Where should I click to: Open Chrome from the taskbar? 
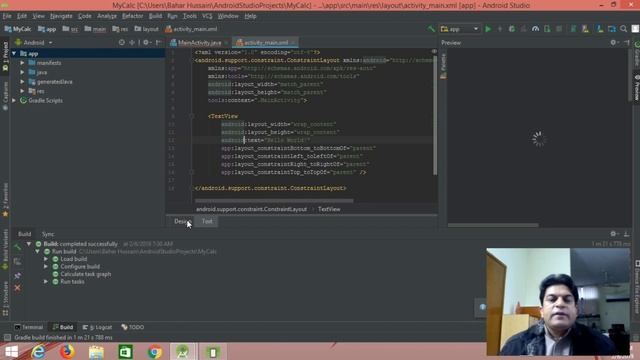coord(155,351)
